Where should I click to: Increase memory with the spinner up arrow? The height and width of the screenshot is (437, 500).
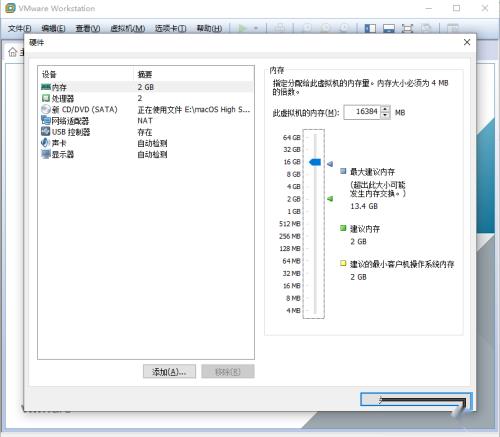pos(385,109)
